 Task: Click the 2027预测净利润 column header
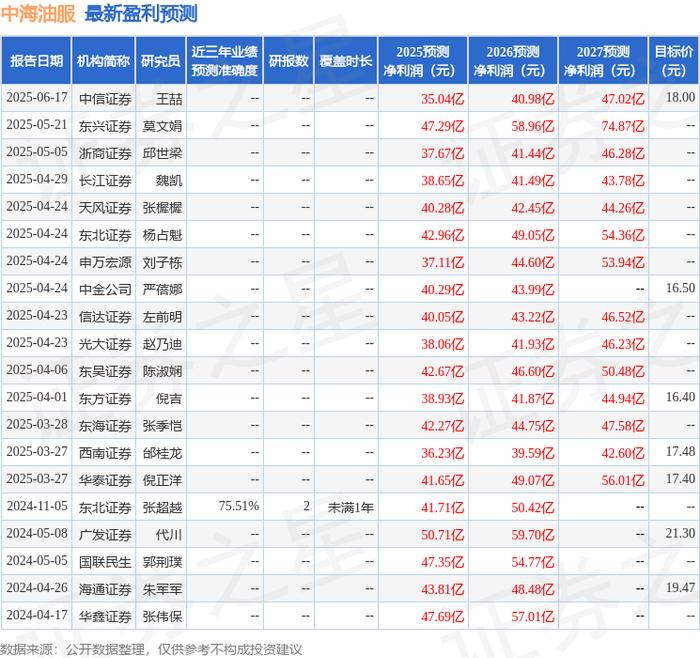(x=603, y=61)
